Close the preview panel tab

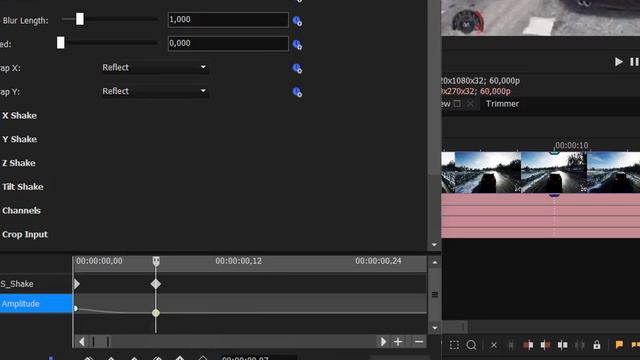coord(470,104)
